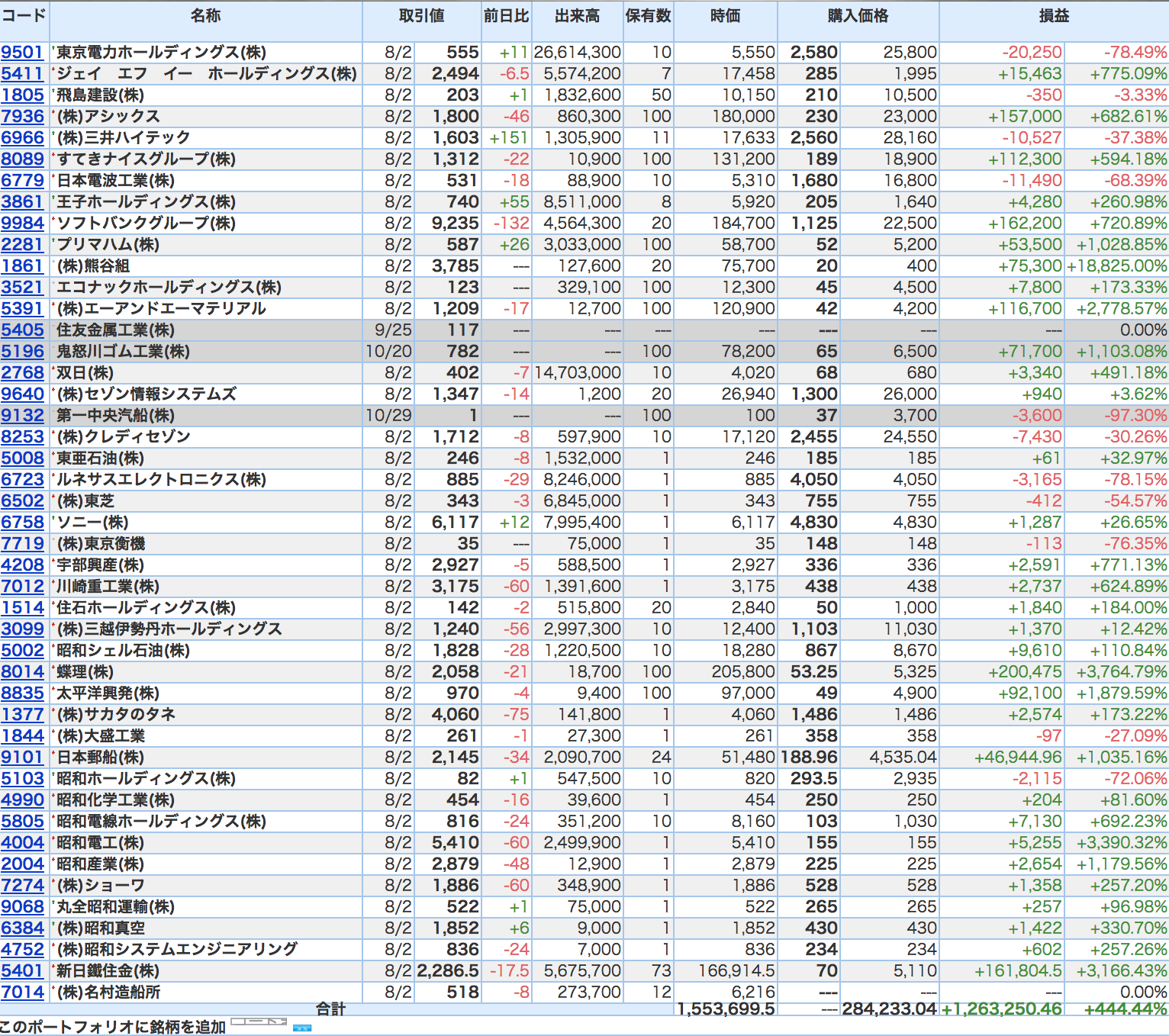Screen dimensions: 1169x1036
Task: Click the name (株)名村造船所
Action: point(108,992)
